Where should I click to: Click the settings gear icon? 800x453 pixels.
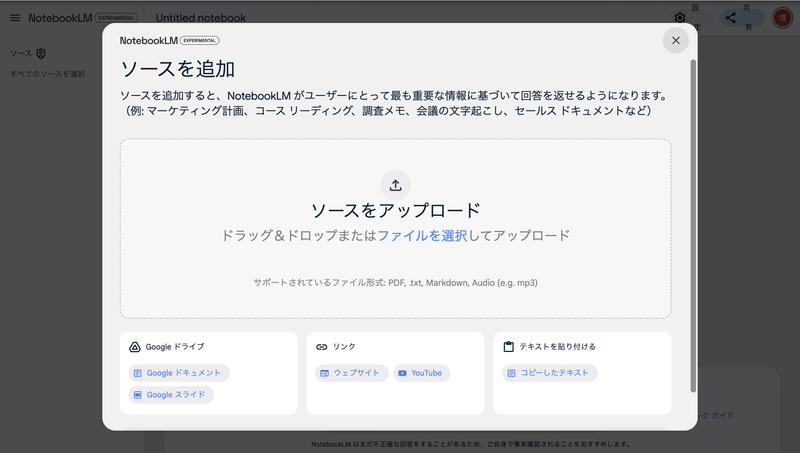pos(680,17)
